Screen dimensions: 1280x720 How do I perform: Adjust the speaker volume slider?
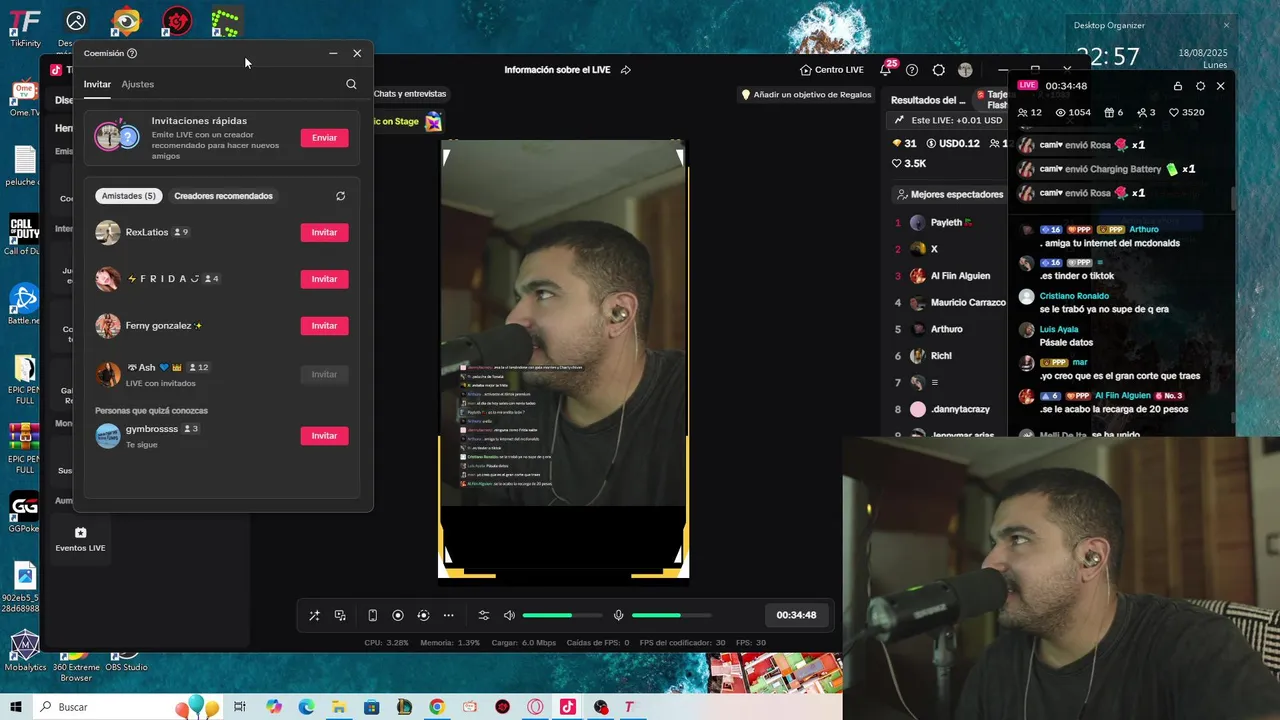coord(562,615)
